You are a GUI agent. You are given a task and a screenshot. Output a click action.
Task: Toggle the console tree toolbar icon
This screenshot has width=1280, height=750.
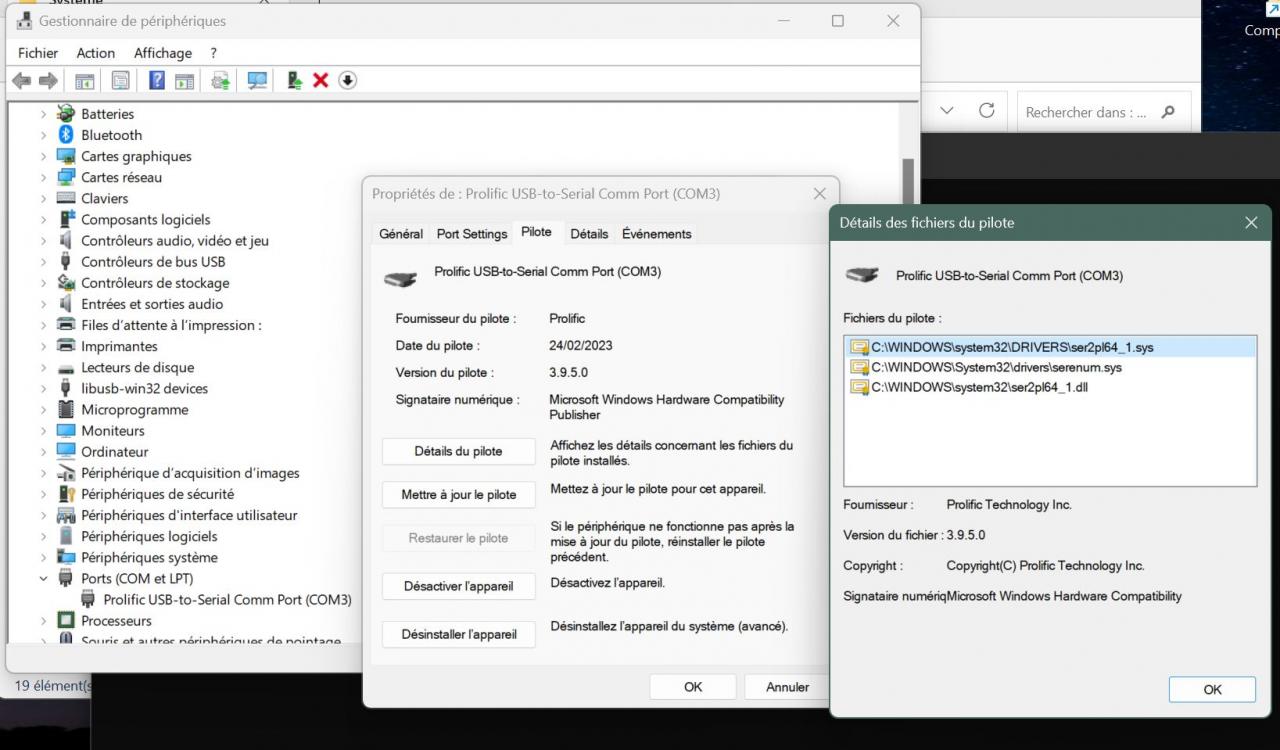pyautogui.click(x=85, y=81)
